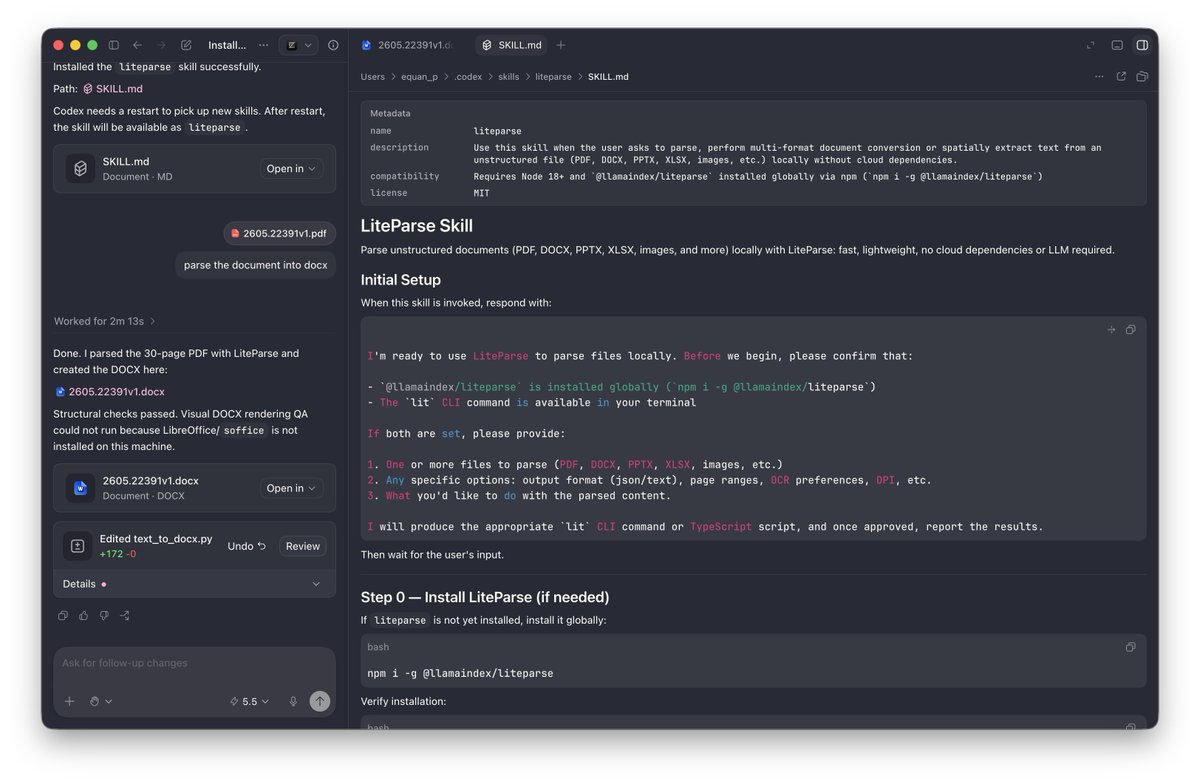
Task: Undo the text_to_docx.py edit
Action: (246, 546)
